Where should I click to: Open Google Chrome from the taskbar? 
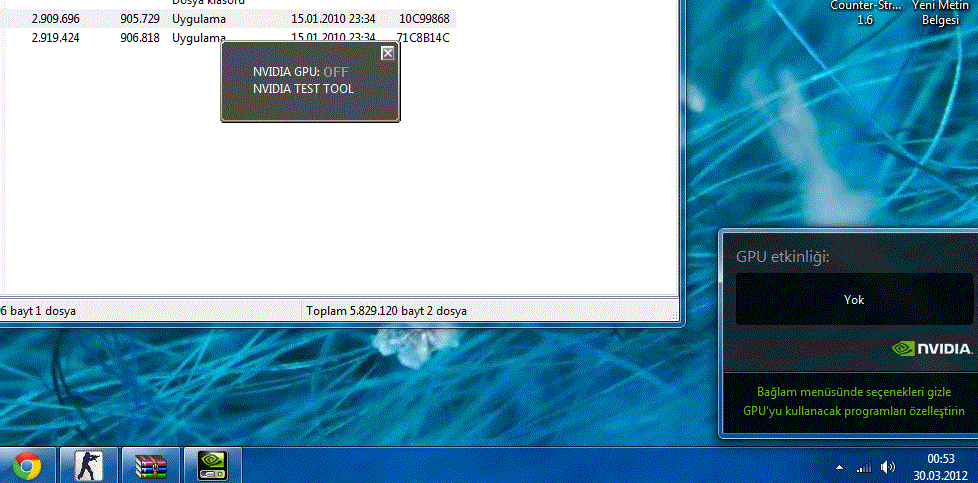pyautogui.click(x=27, y=466)
